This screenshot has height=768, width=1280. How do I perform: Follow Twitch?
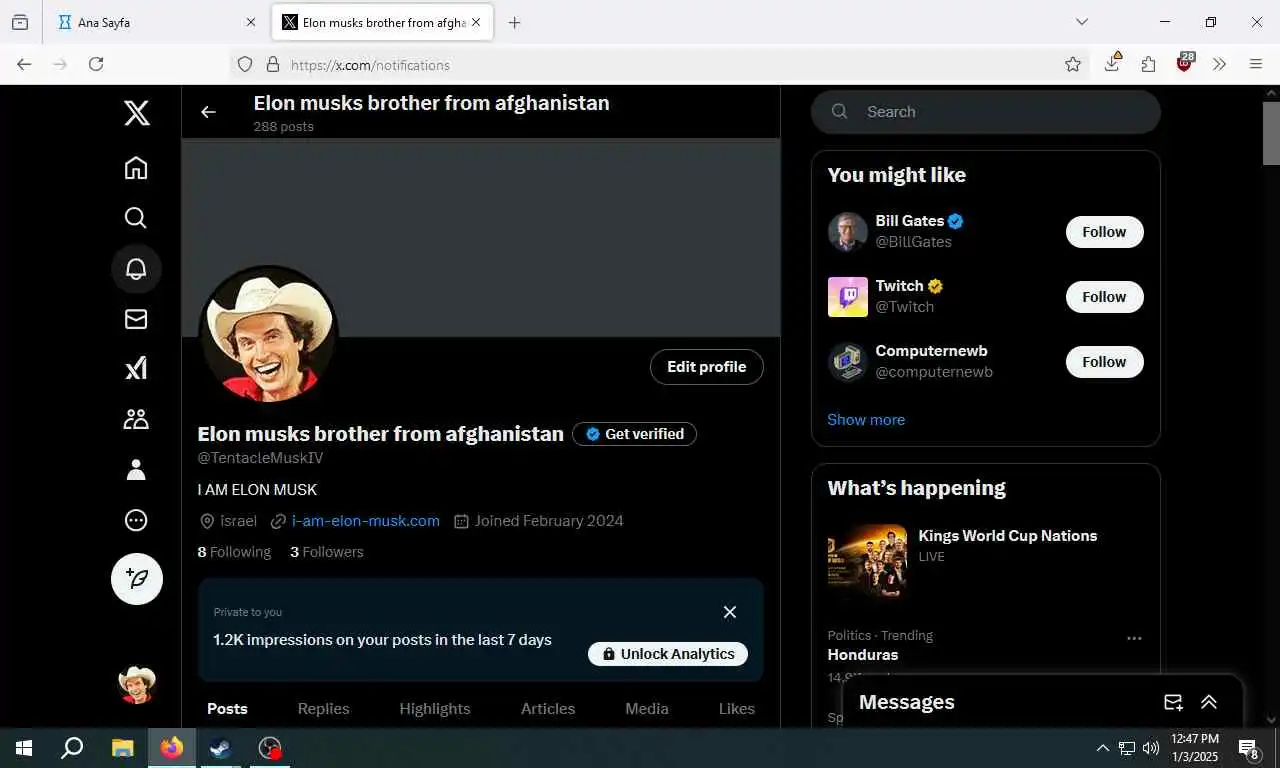[1105, 297]
